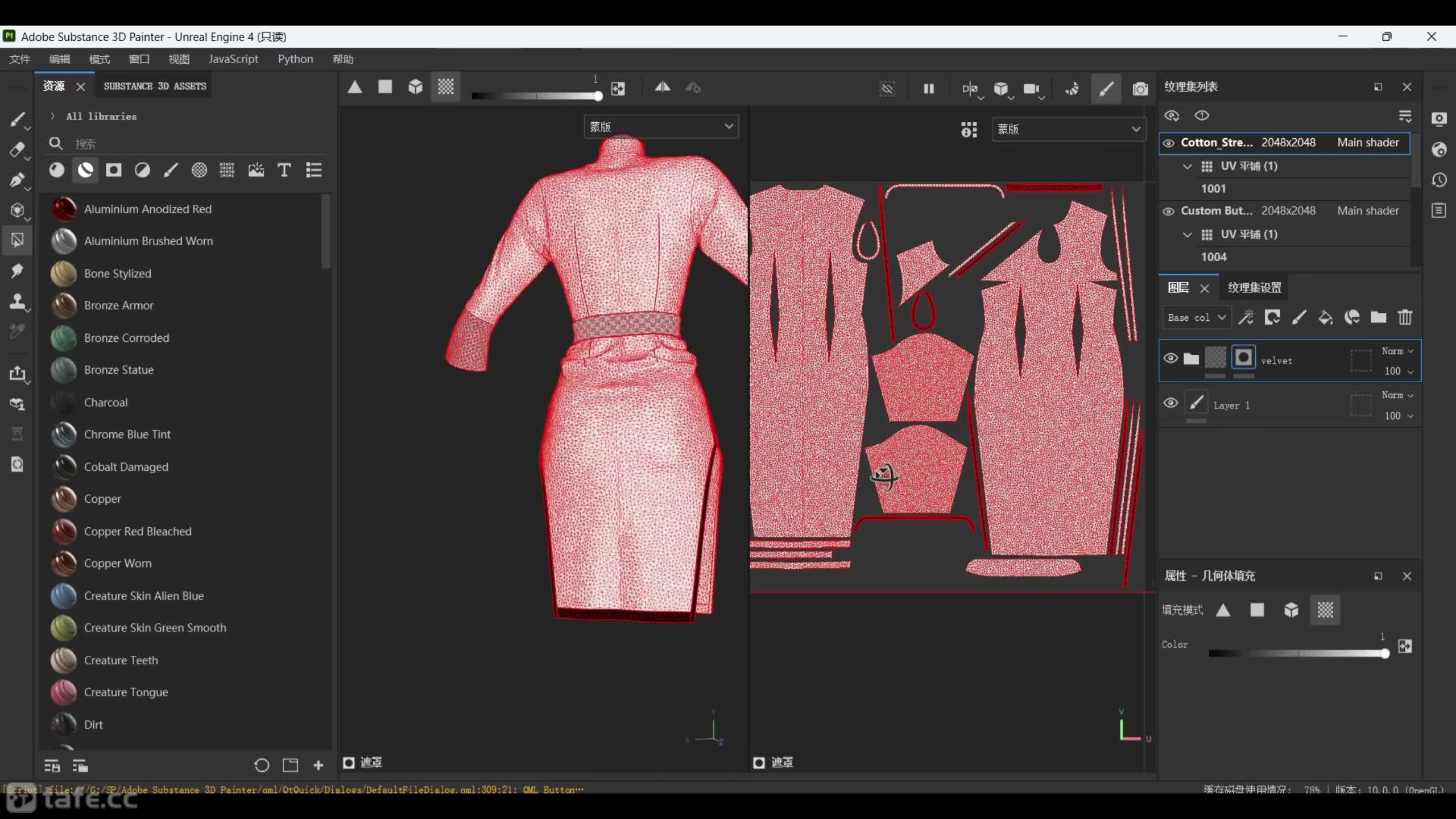The image size is (1456, 819).
Task: Click the triangle fill mode icon
Action: [355, 87]
